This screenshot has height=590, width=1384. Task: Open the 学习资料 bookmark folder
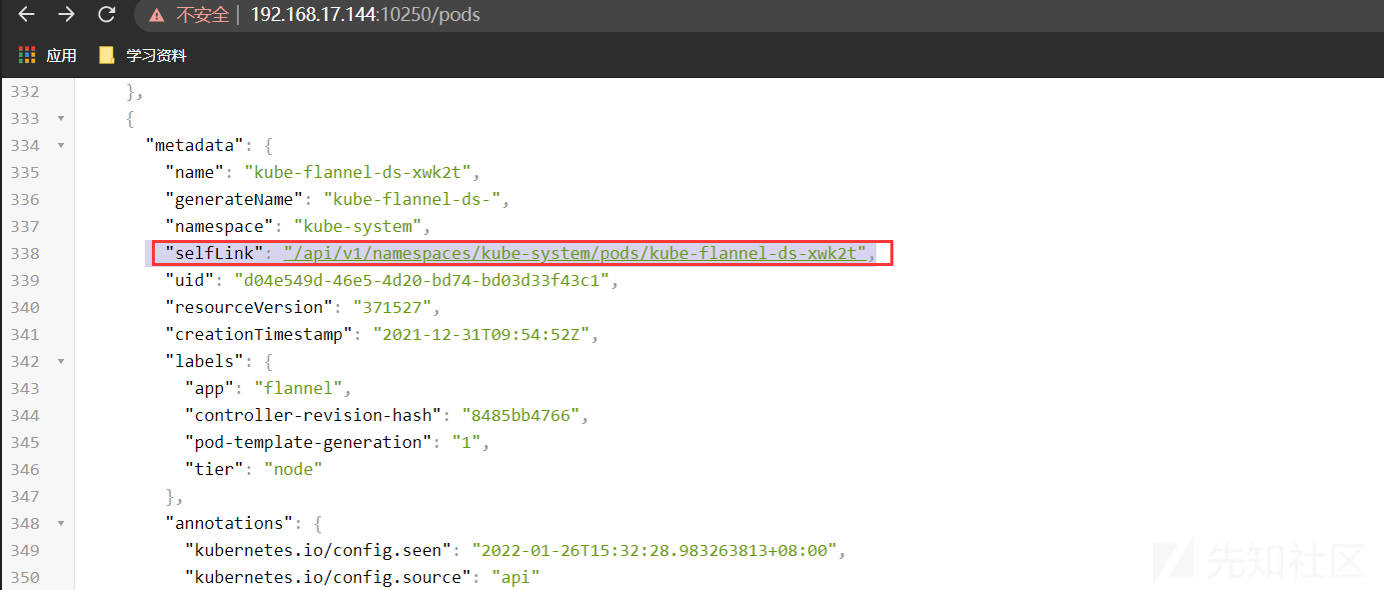click(143, 55)
